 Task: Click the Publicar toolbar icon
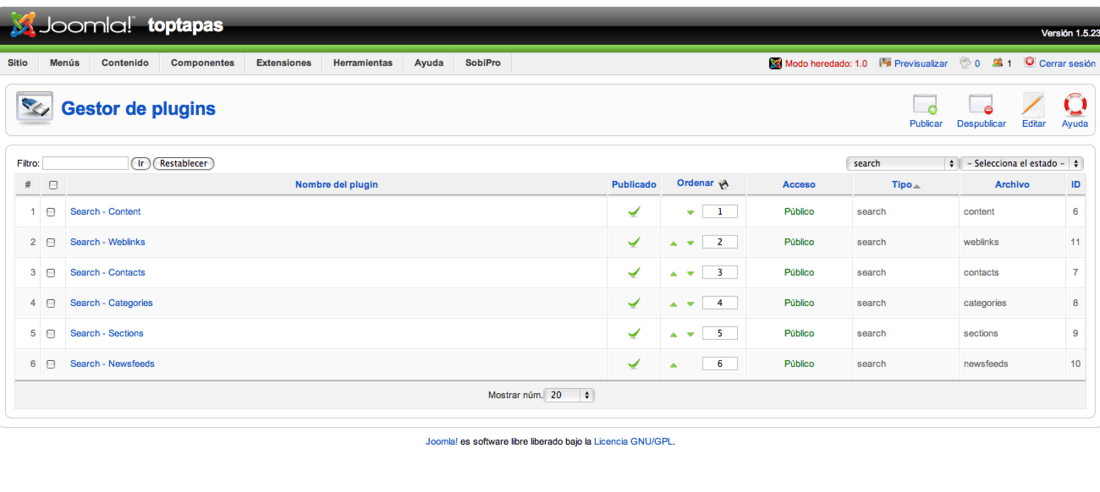point(925,105)
